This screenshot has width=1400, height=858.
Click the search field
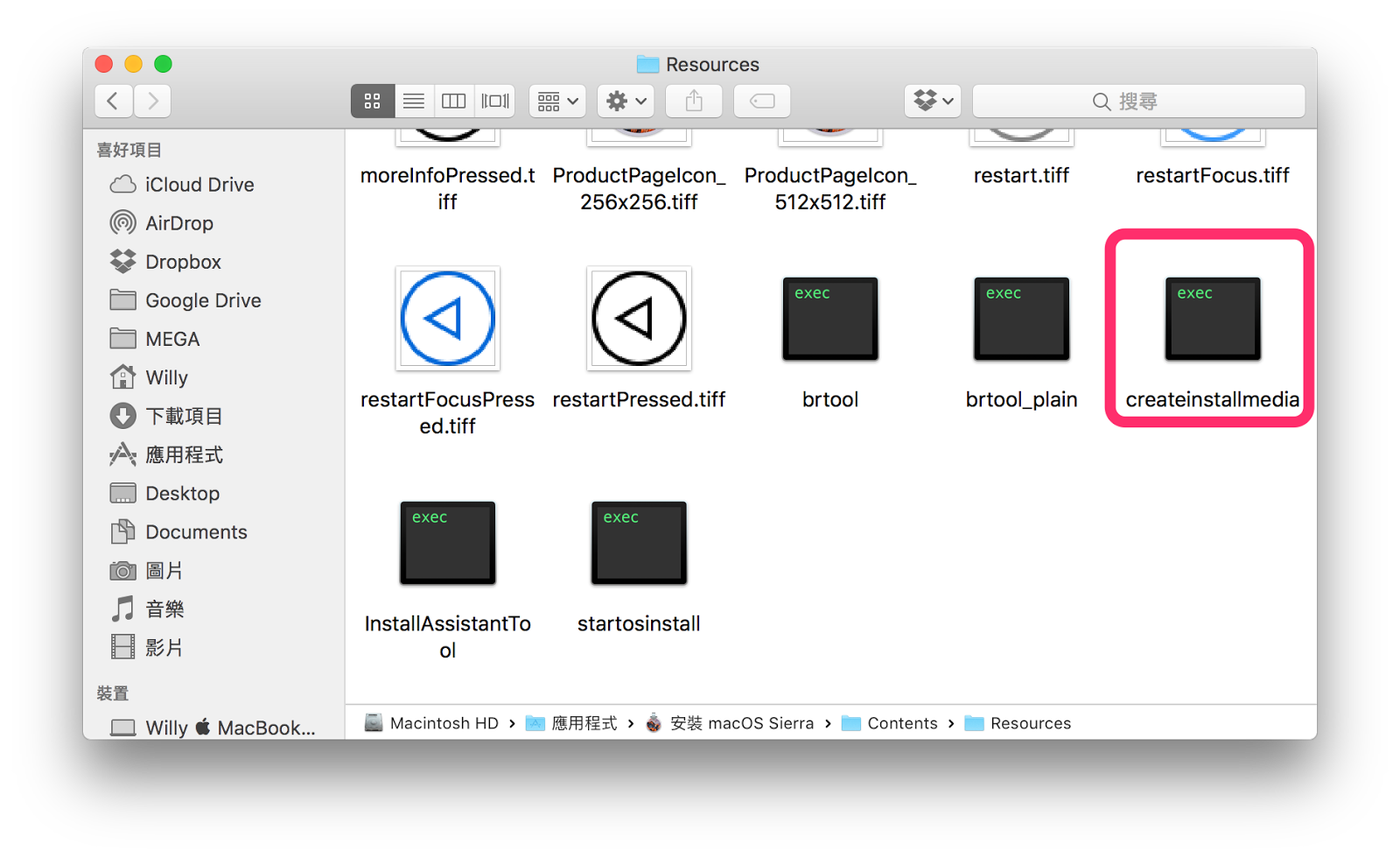(1138, 102)
